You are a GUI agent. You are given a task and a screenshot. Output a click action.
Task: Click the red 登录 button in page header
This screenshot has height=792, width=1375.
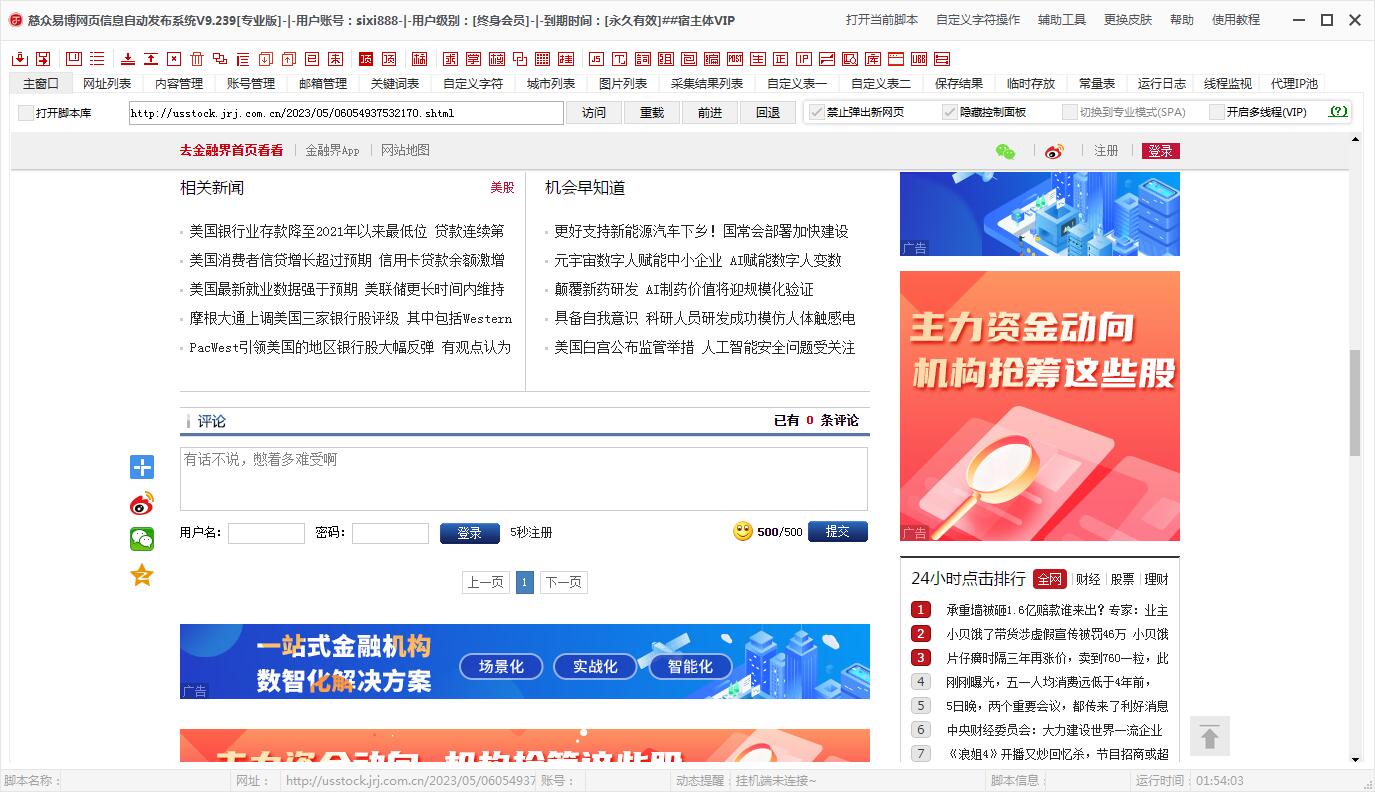pyautogui.click(x=1161, y=151)
